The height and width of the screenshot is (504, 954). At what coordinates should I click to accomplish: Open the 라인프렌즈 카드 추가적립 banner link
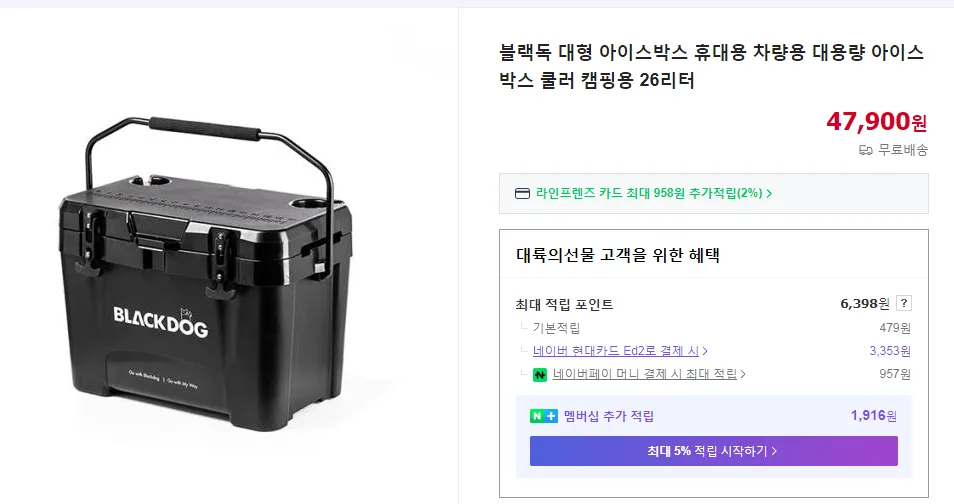(x=652, y=193)
